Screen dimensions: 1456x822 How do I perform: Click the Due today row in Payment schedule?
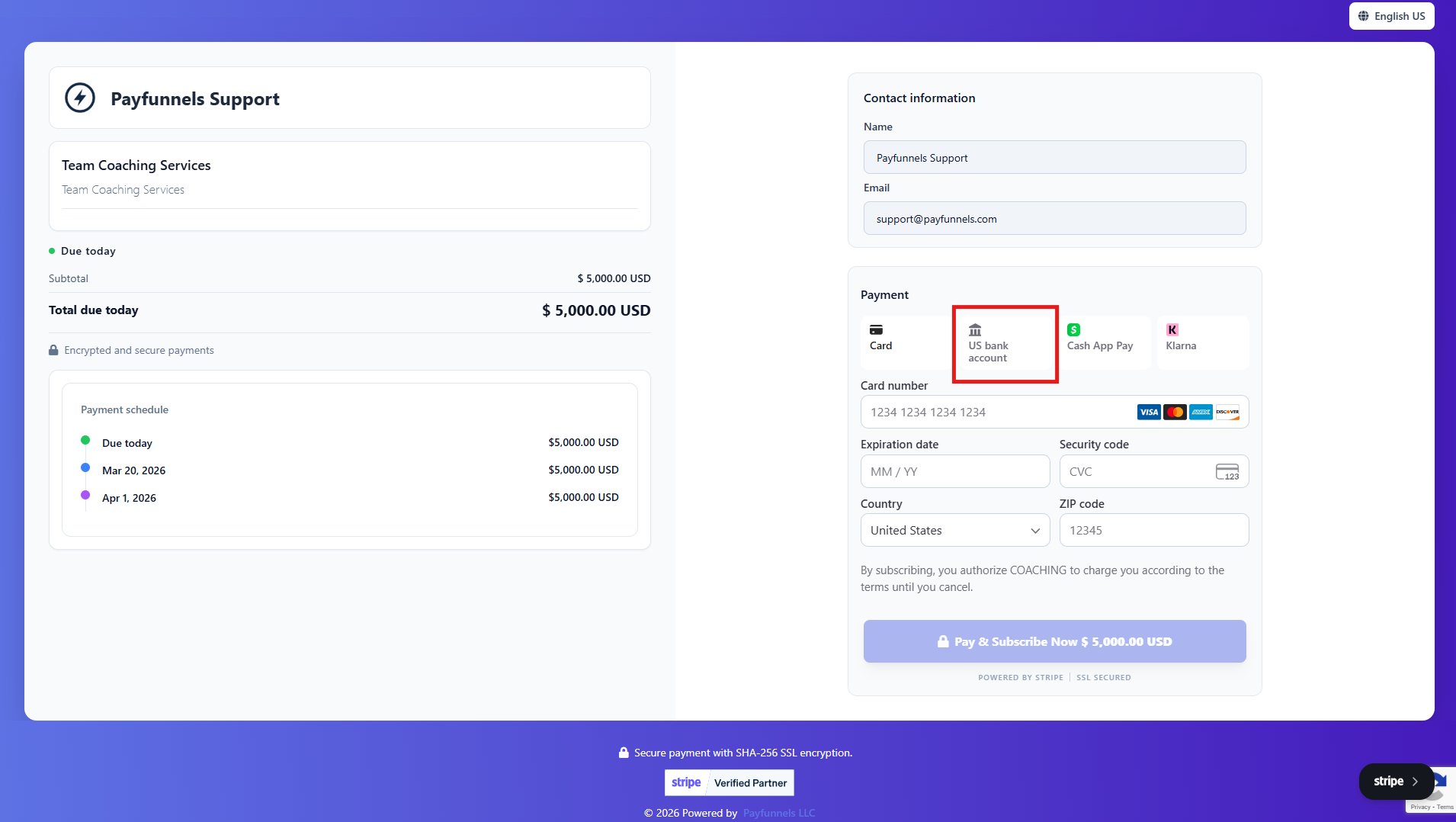(x=350, y=442)
